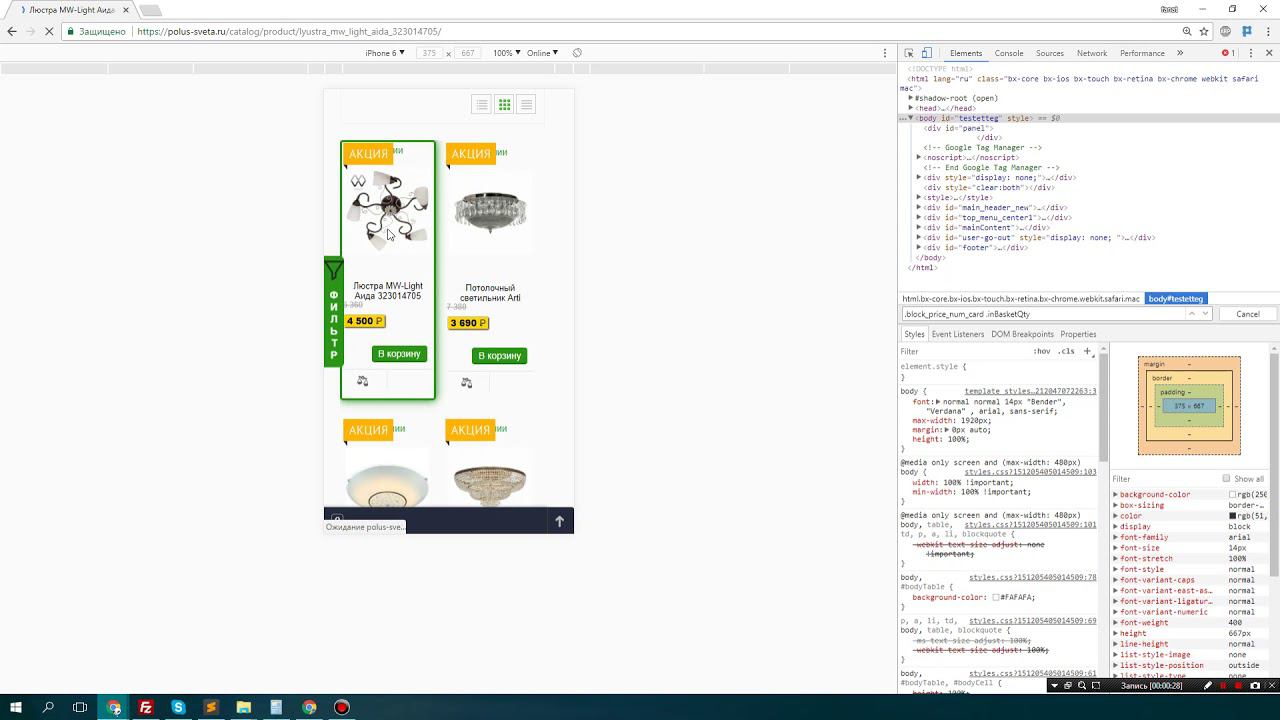Activate the inspect element picker tool

(909, 53)
